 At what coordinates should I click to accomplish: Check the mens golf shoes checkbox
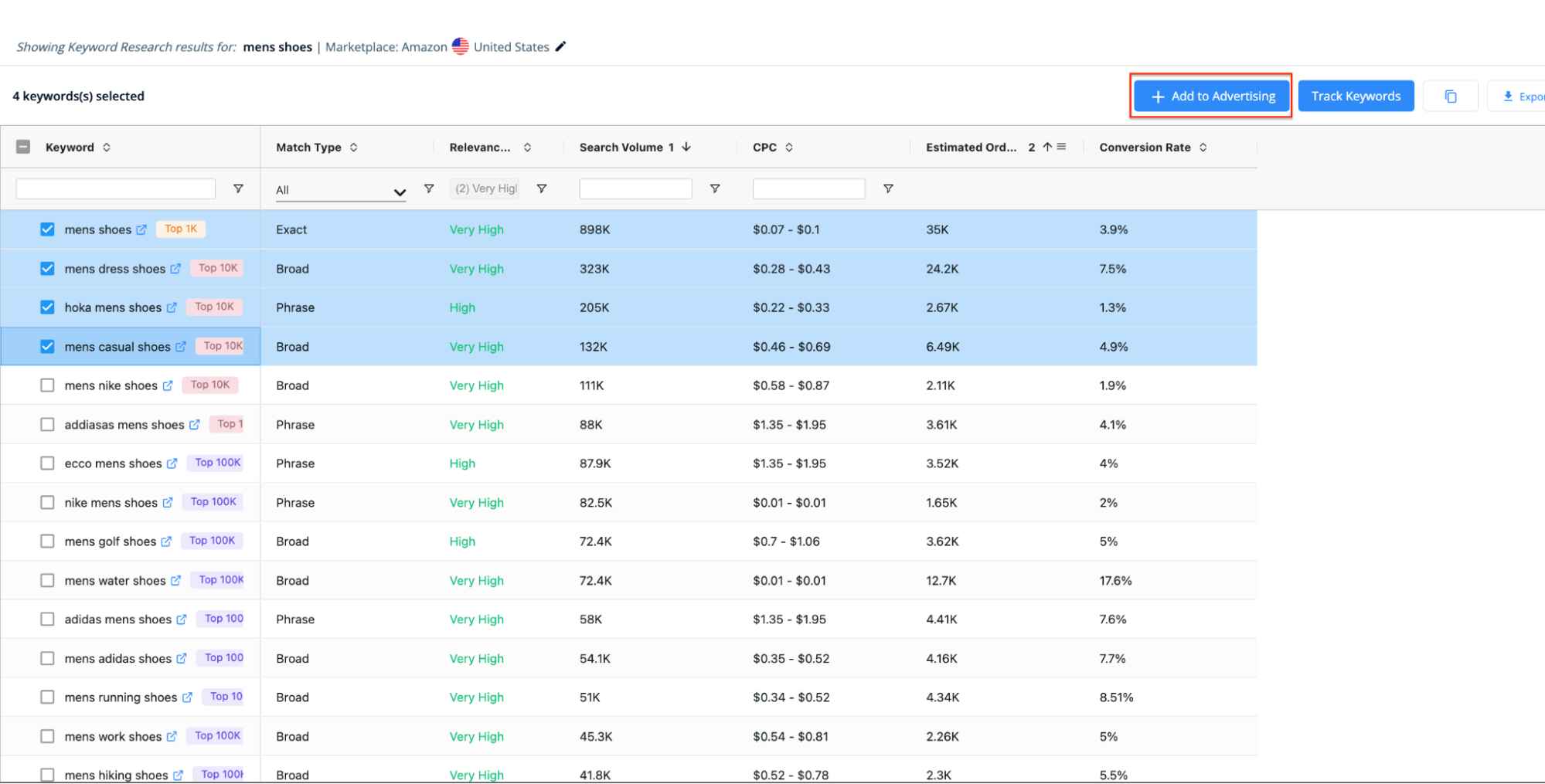pyautogui.click(x=47, y=541)
